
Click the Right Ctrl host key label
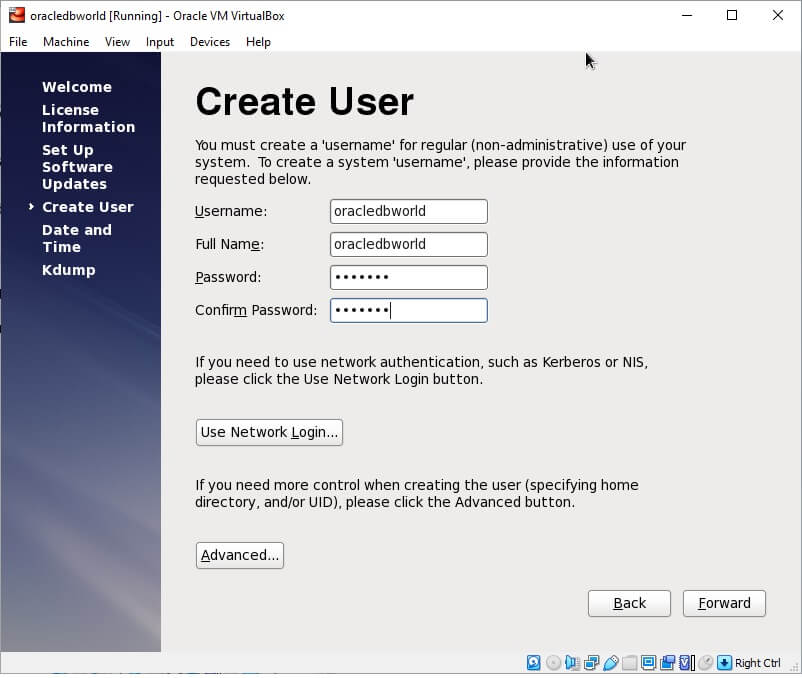[x=758, y=663]
